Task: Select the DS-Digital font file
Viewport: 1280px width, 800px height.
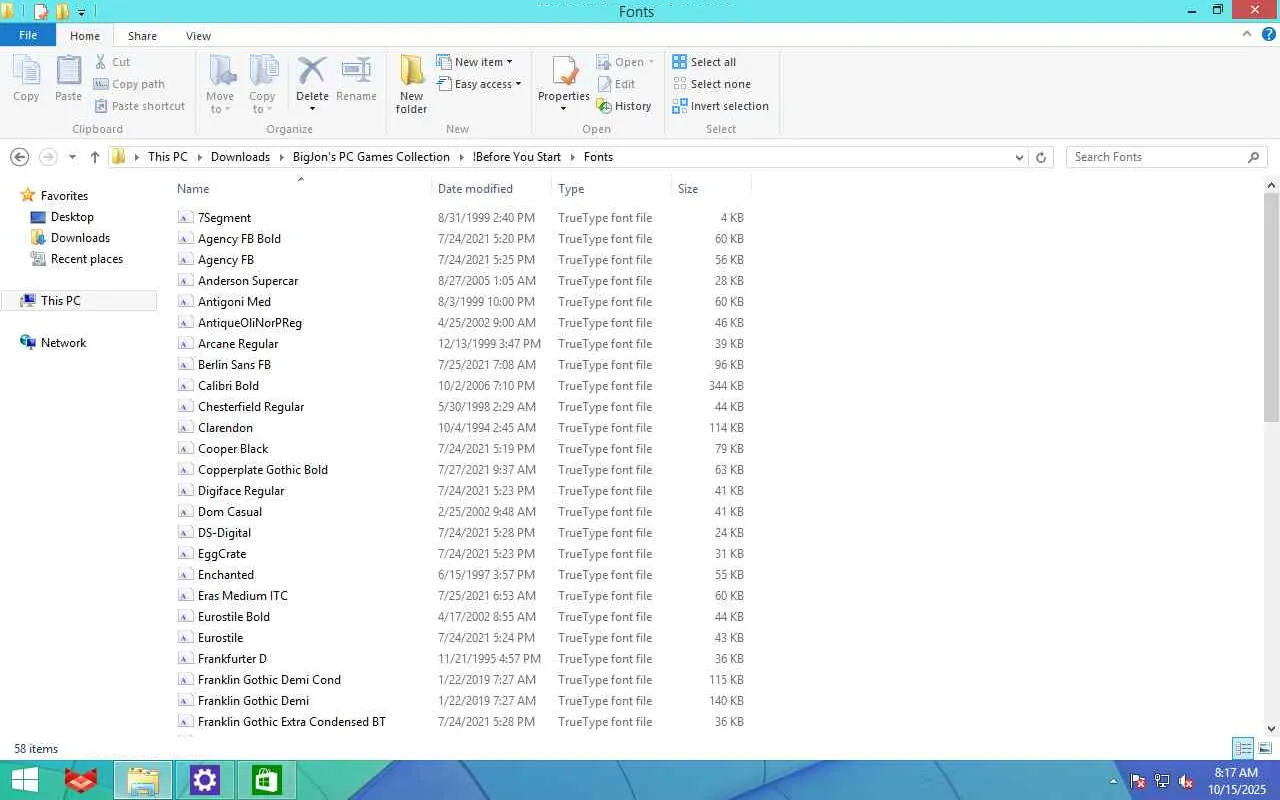Action: click(x=224, y=533)
